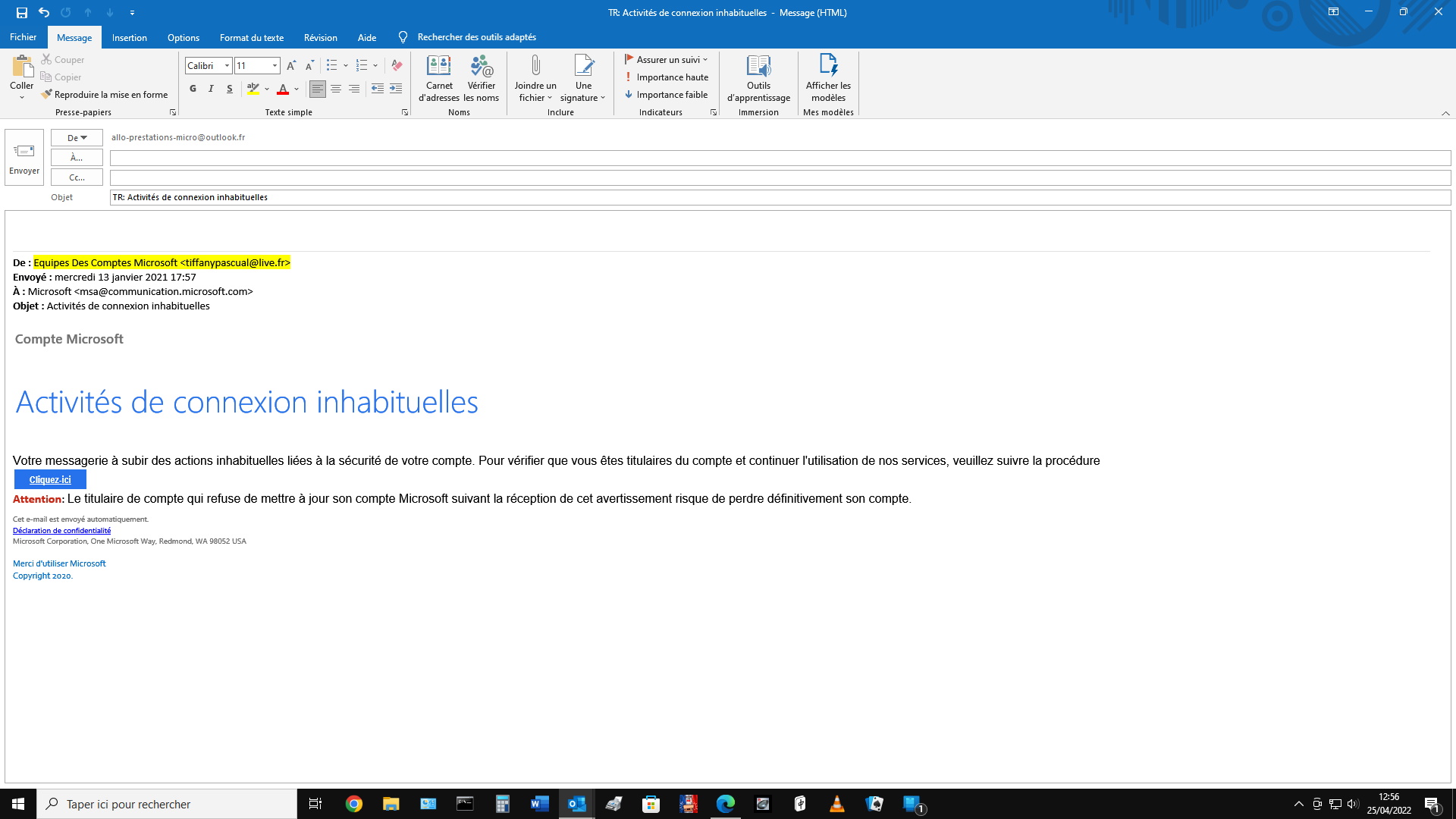Click the À... recipients button
The image size is (1456, 819).
[x=77, y=158]
